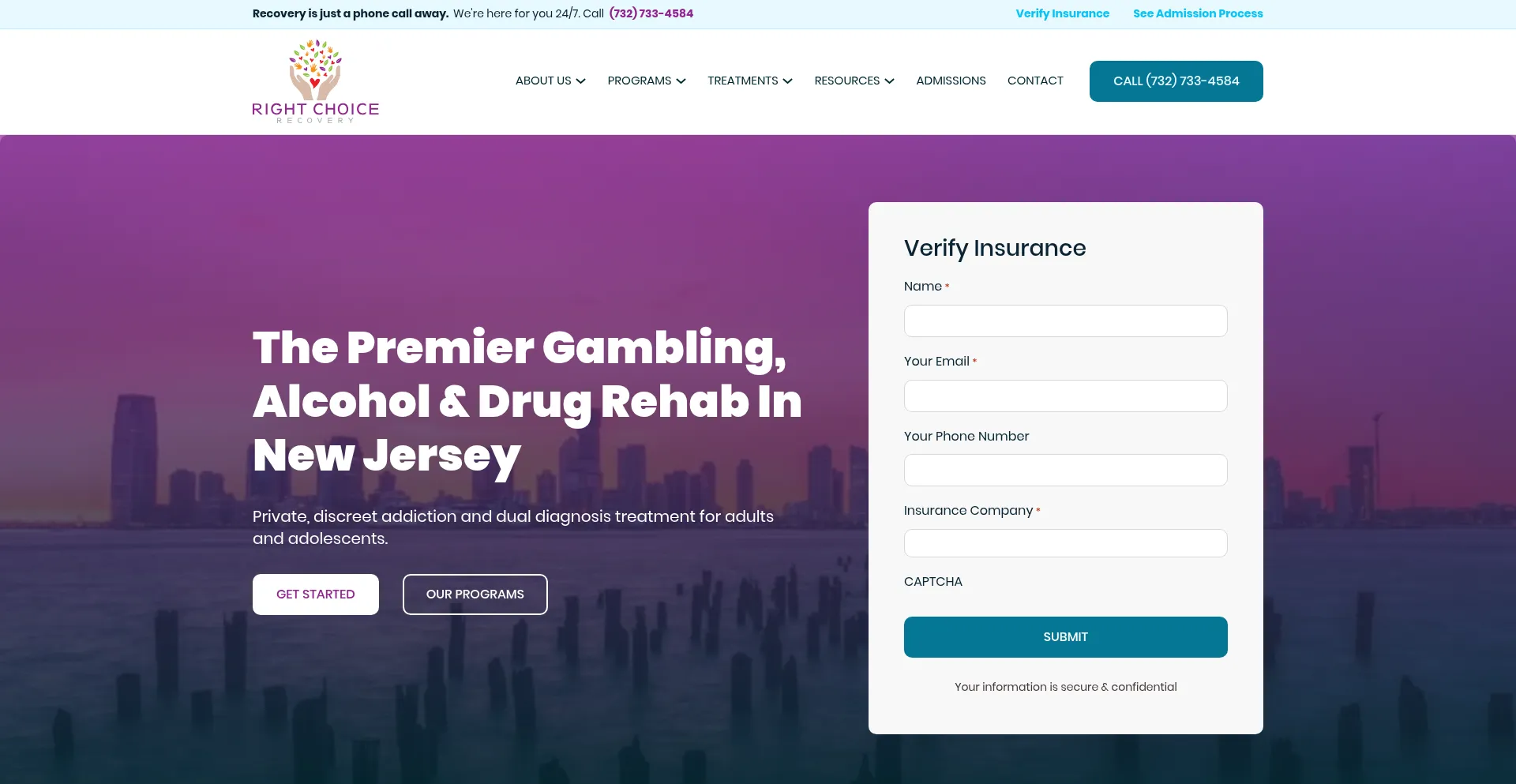
Task: Click the Verify Insurance top link
Action: (1062, 13)
